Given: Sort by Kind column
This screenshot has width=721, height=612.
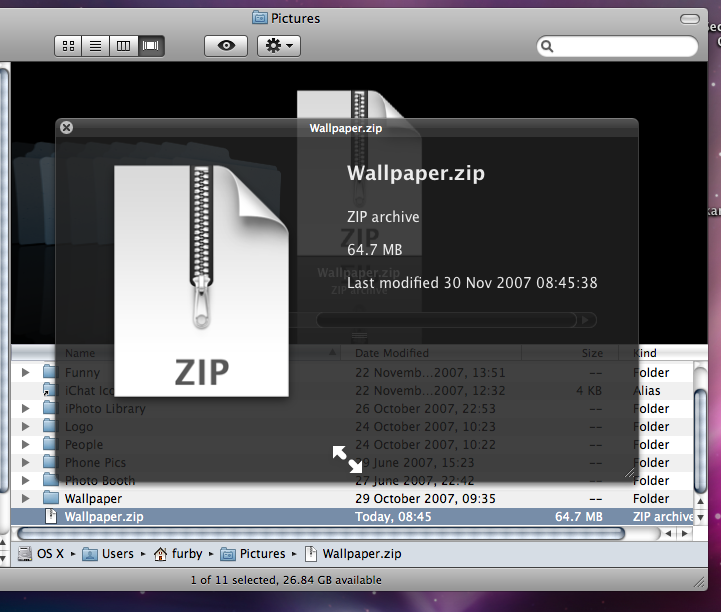Looking at the screenshot, I should 663,353.
